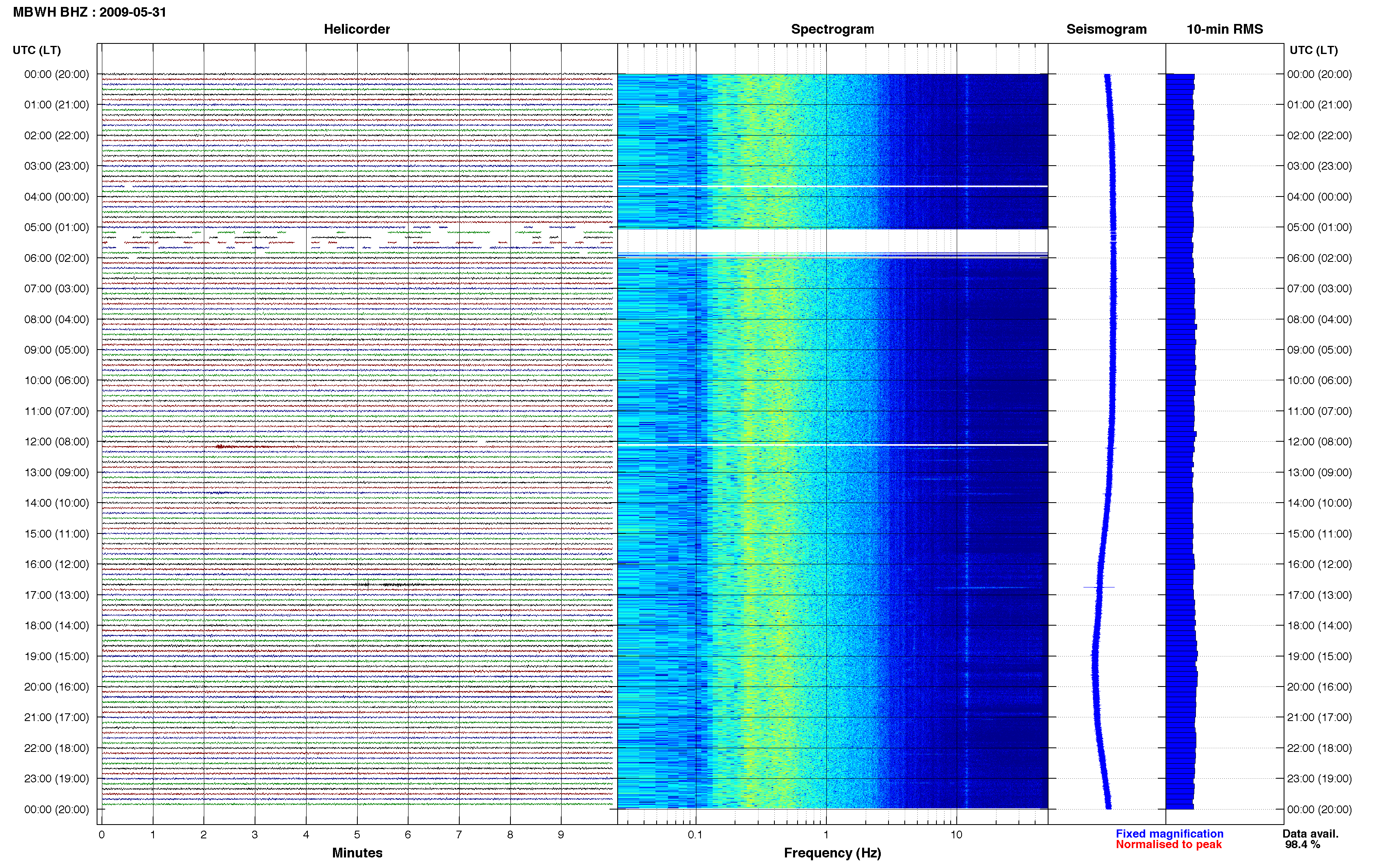Click left time label '03:00 (23:00)'

pyautogui.click(x=56, y=166)
